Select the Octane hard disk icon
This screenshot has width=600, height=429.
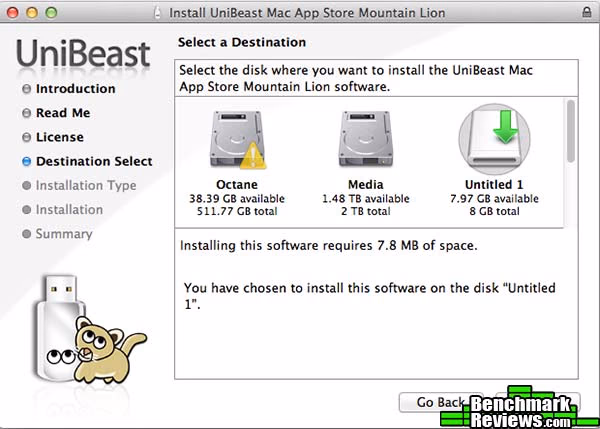[237, 140]
